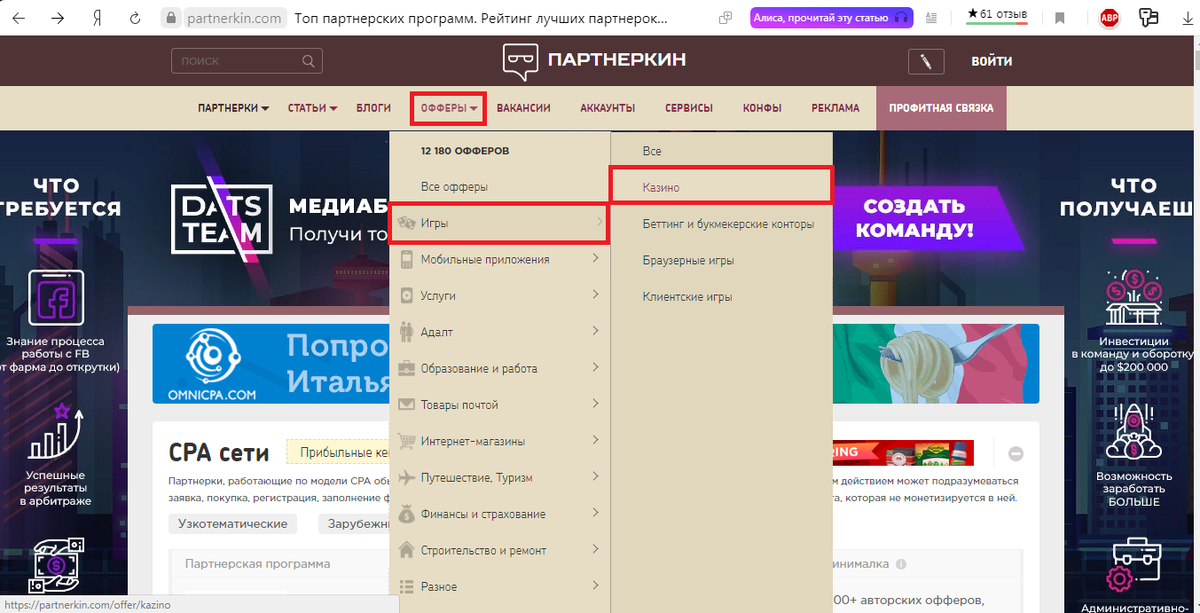Open the Yandex 'Я' home button
The width and height of the screenshot is (1200, 613).
(x=97, y=18)
